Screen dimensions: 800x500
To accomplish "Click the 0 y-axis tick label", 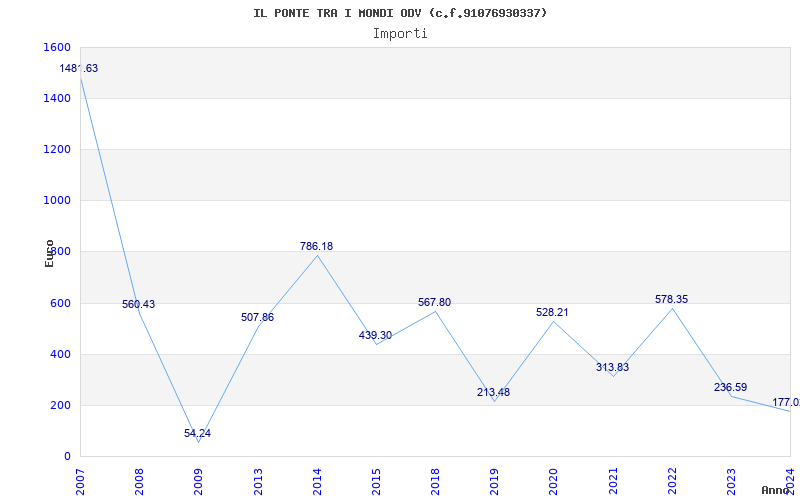I will [67, 457].
